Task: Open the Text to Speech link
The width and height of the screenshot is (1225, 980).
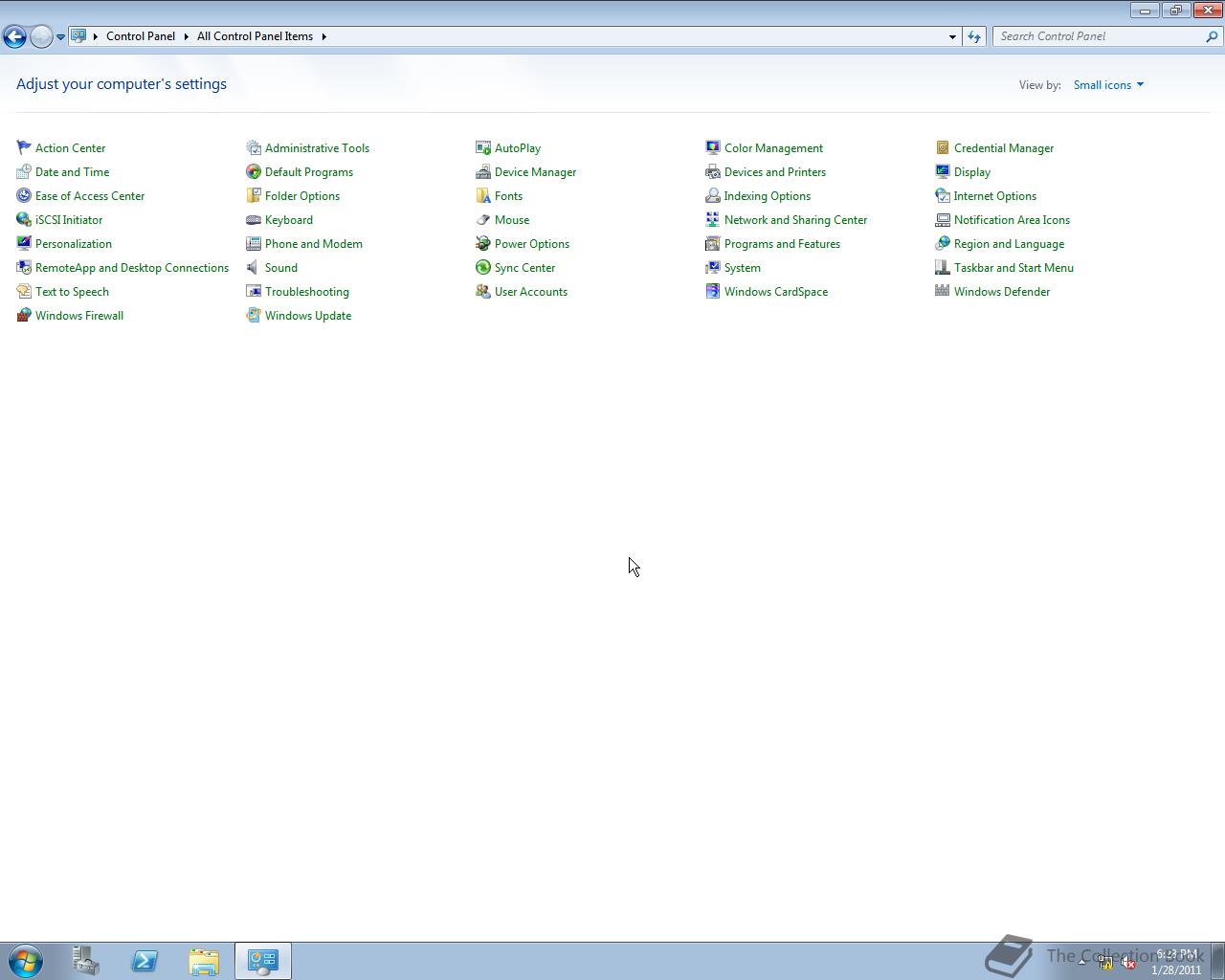Action: click(x=72, y=292)
